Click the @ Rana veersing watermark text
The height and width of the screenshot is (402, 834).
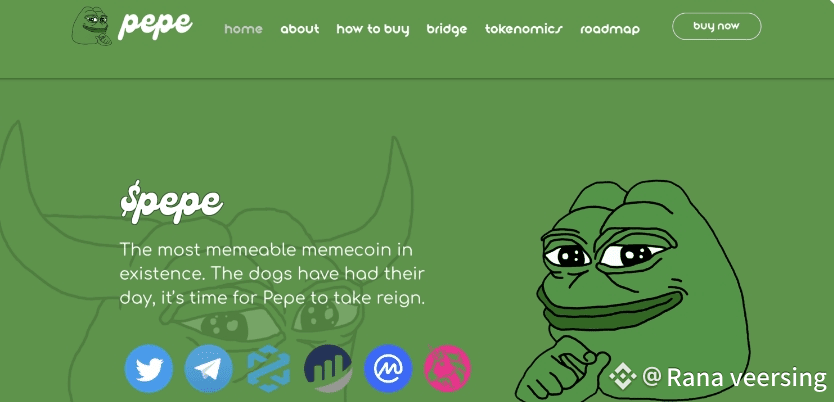pyautogui.click(x=735, y=377)
